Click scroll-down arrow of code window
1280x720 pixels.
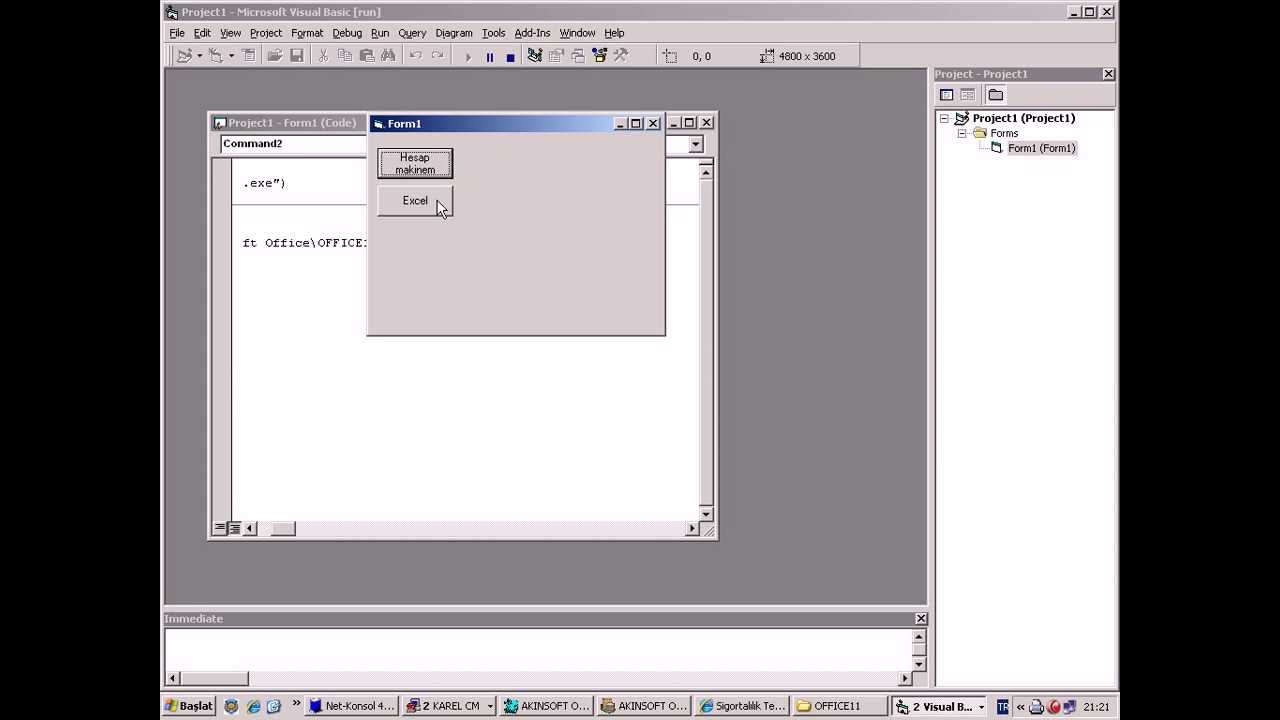[x=706, y=513]
